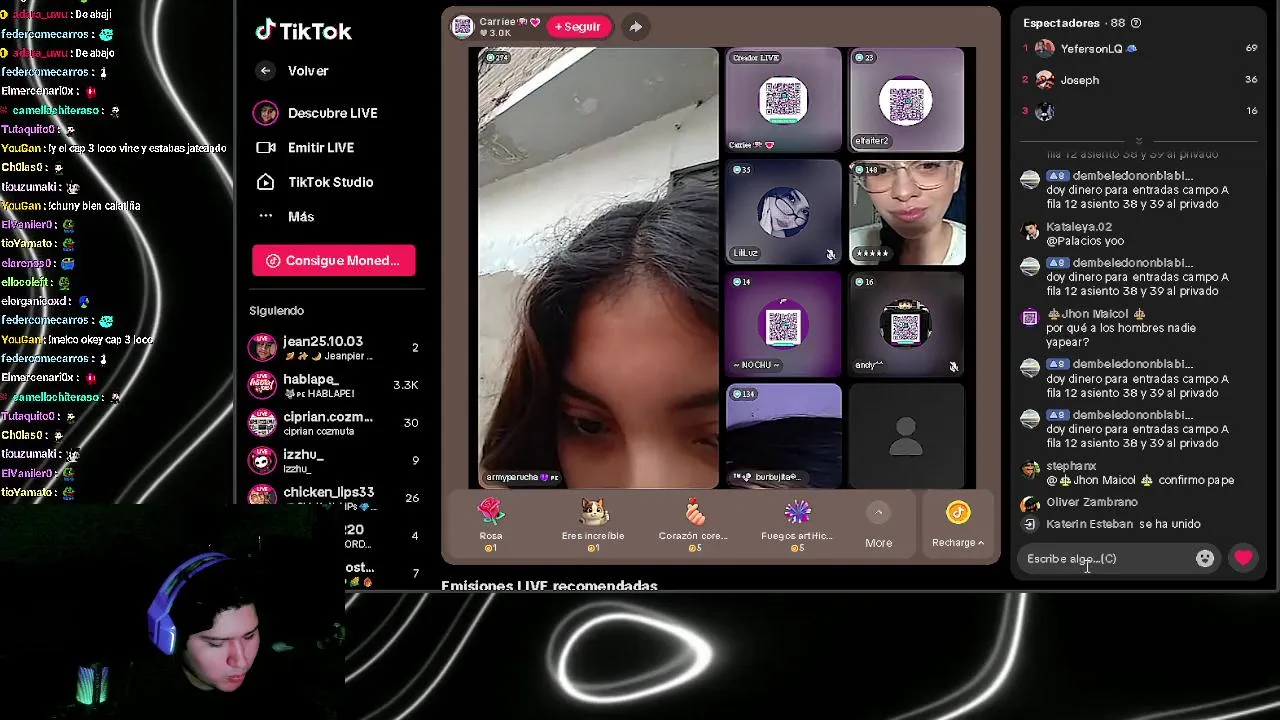Open Carriee host profile avatar
The width and height of the screenshot is (1280, 720).
(x=462, y=27)
